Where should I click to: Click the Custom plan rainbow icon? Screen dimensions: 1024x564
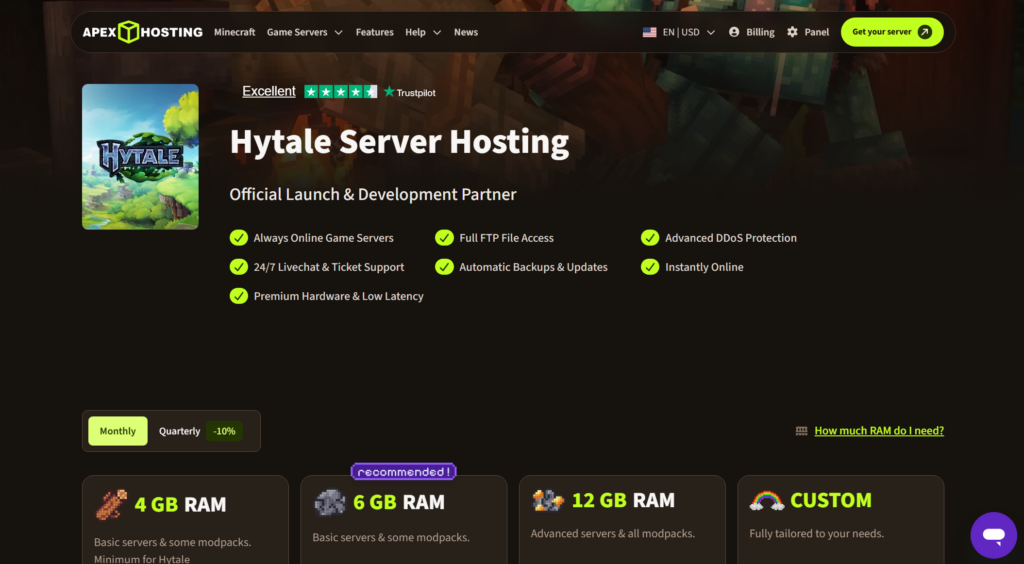(767, 500)
